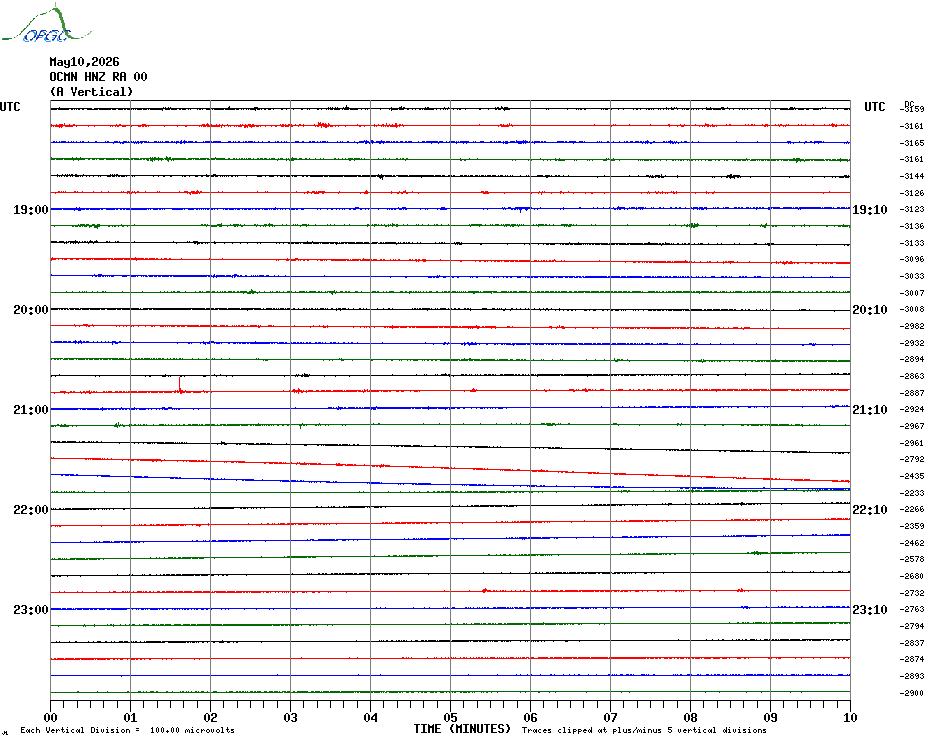930x744 pixels.
Task: Click the OCMN HNZ RA 00 station label
Action: (x=98, y=77)
